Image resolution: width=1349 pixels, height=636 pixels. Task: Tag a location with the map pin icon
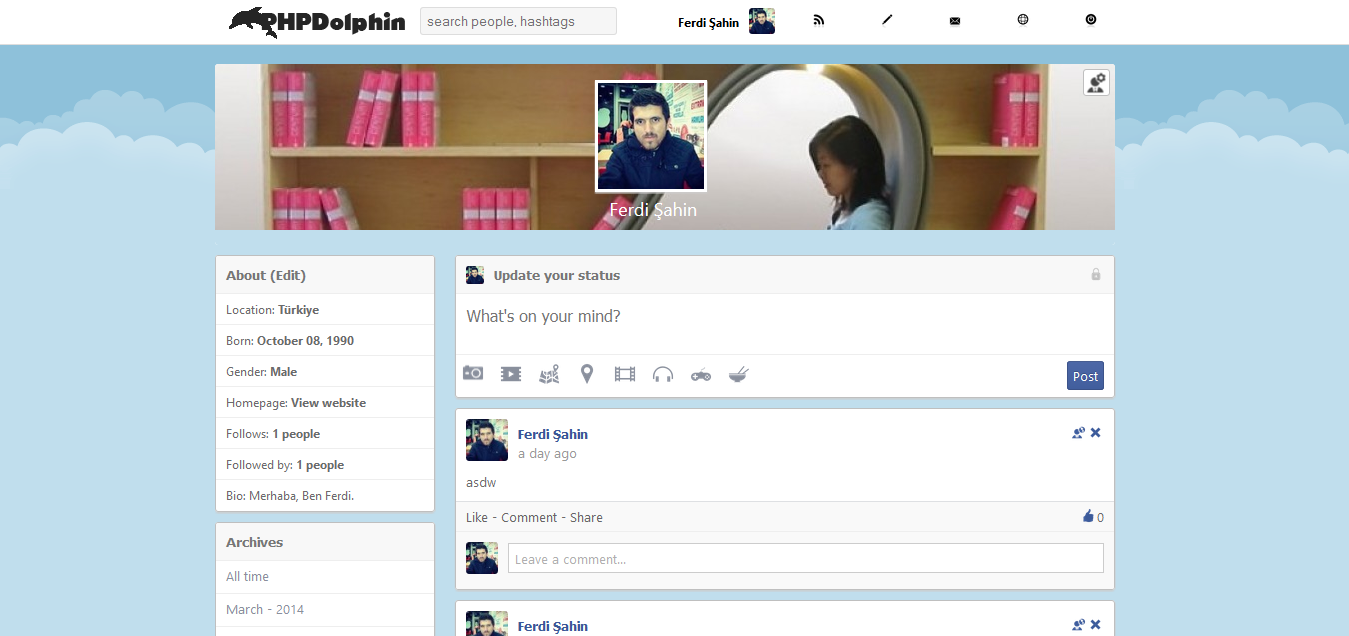click(x=587, y=372)
